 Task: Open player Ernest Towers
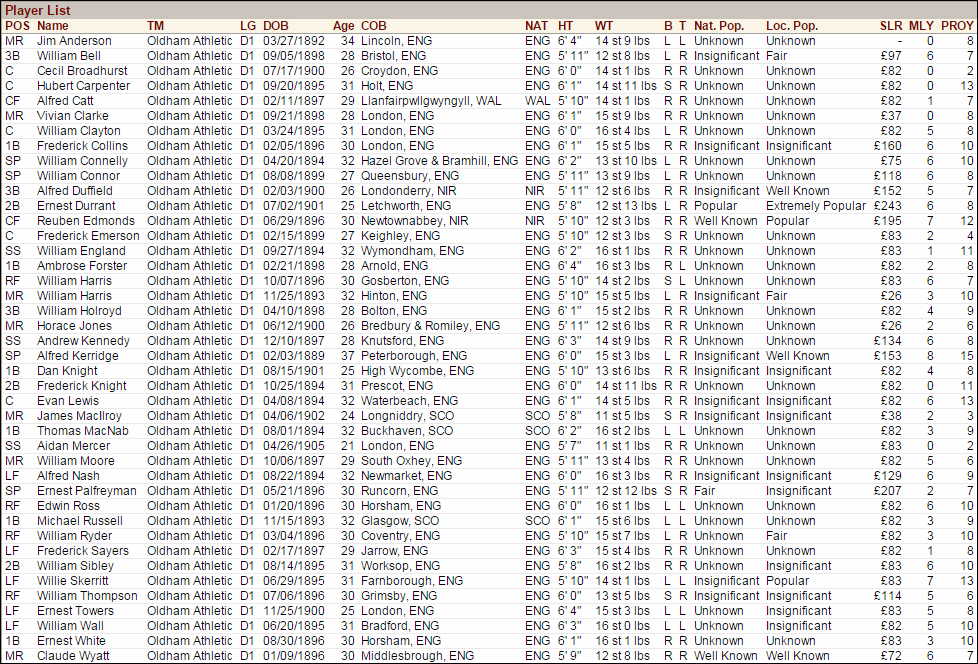click(75, 610)
